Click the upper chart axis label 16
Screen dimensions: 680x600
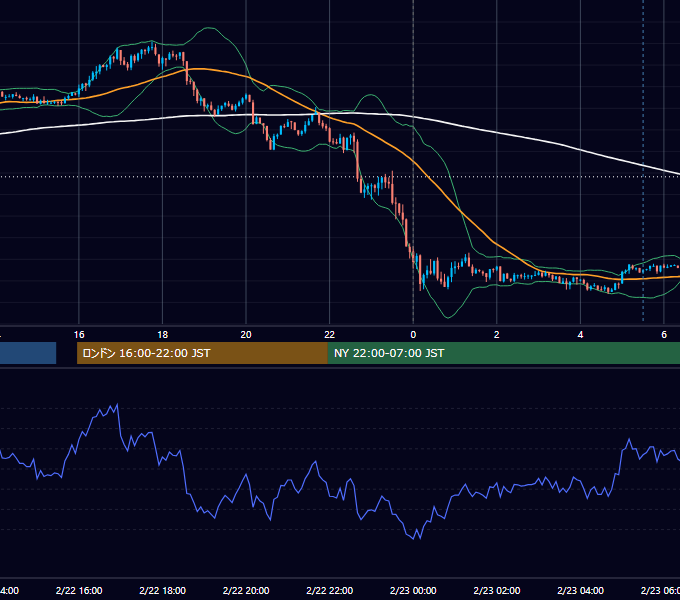[x=79, y=335]
